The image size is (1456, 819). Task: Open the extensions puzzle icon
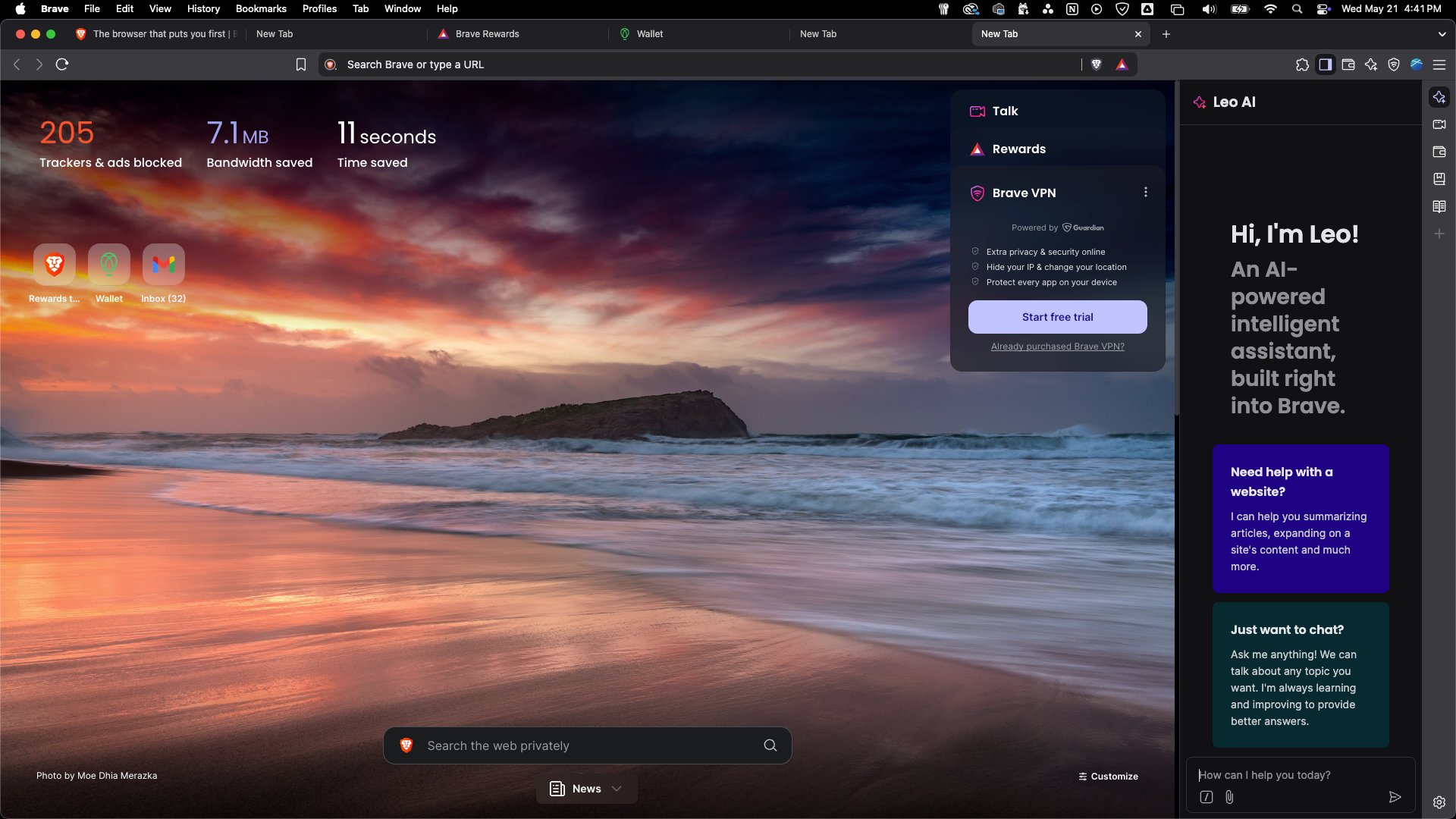(x=1304, y=64)
